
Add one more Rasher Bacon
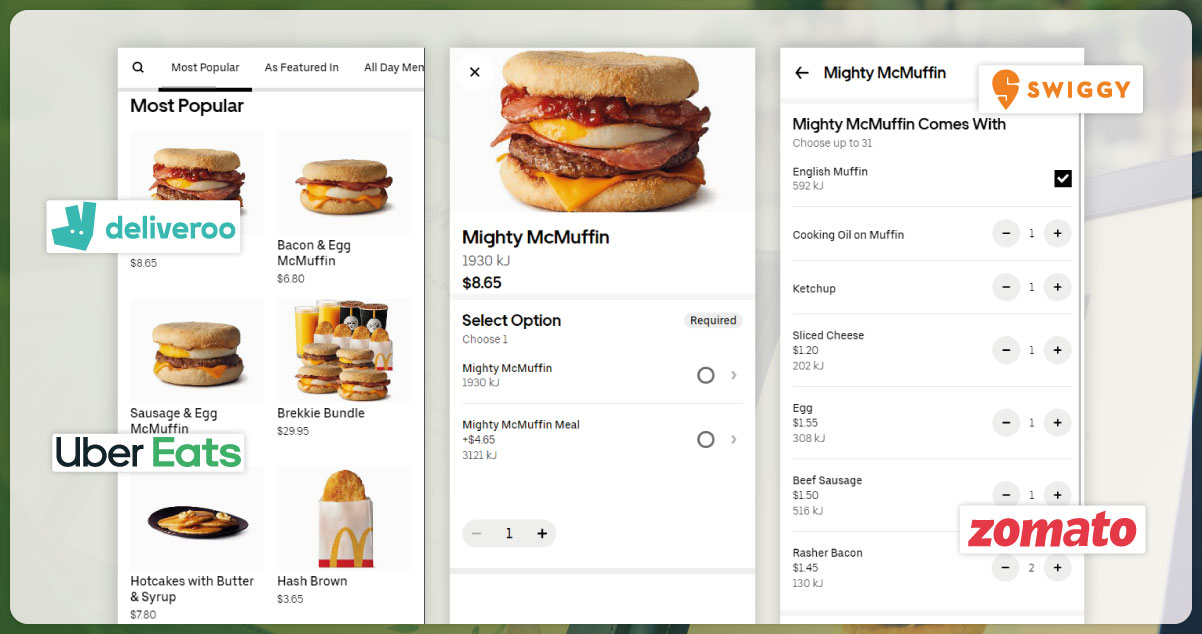coord(1058,568)
